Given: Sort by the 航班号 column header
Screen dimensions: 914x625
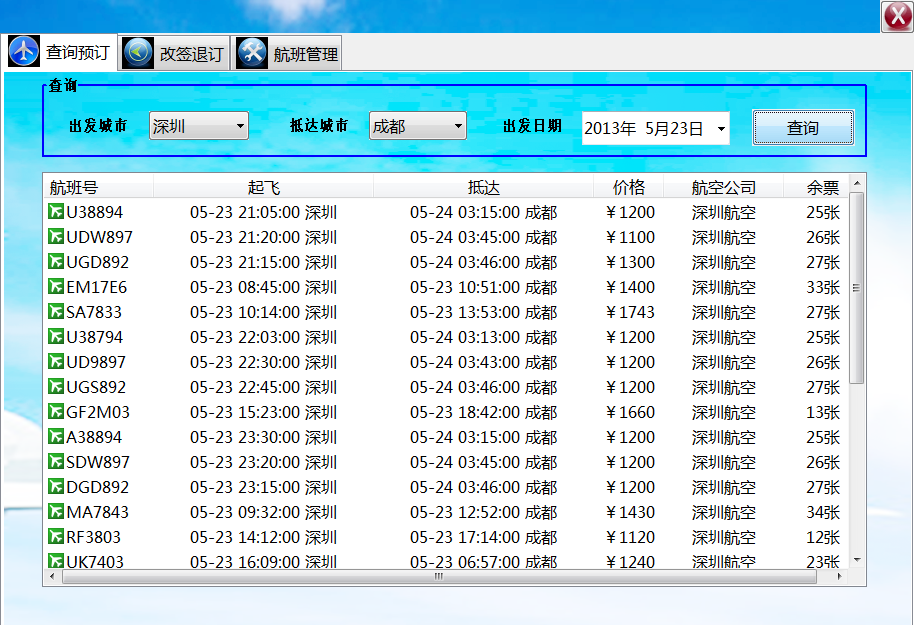Looking at the screenshot, I should [x=98, y=187].
